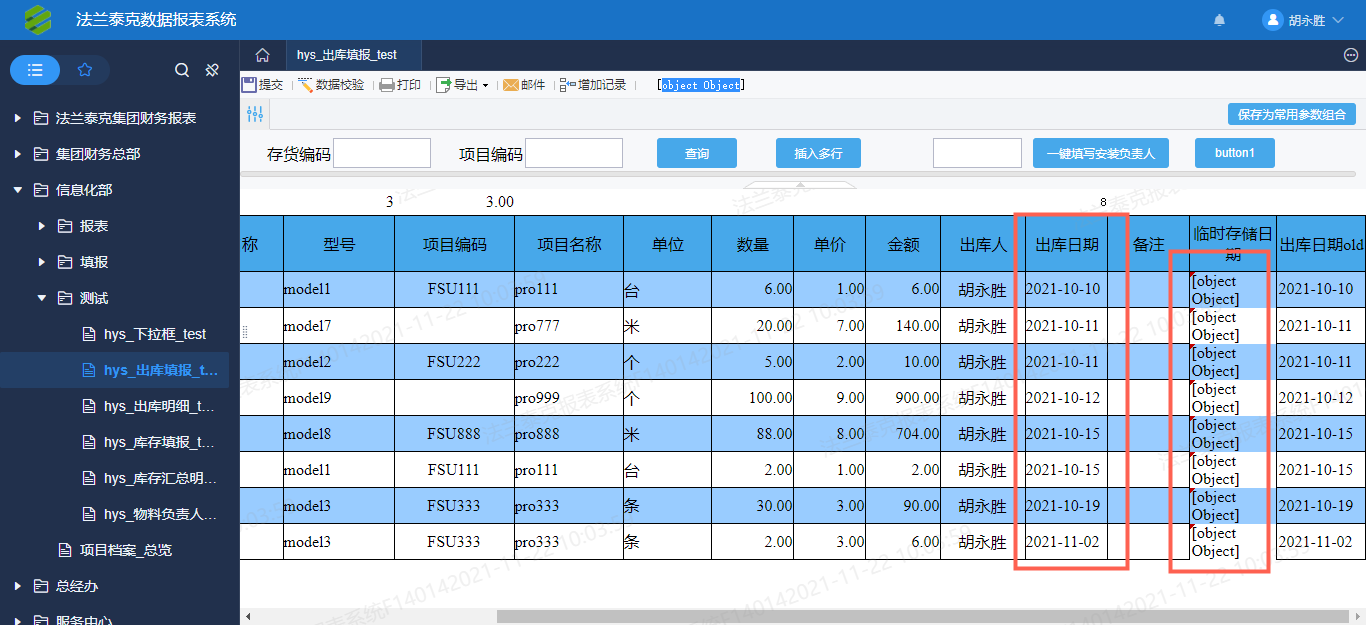
Task: Focus the 项目编码 input field
Action: [x=574, y=153]
